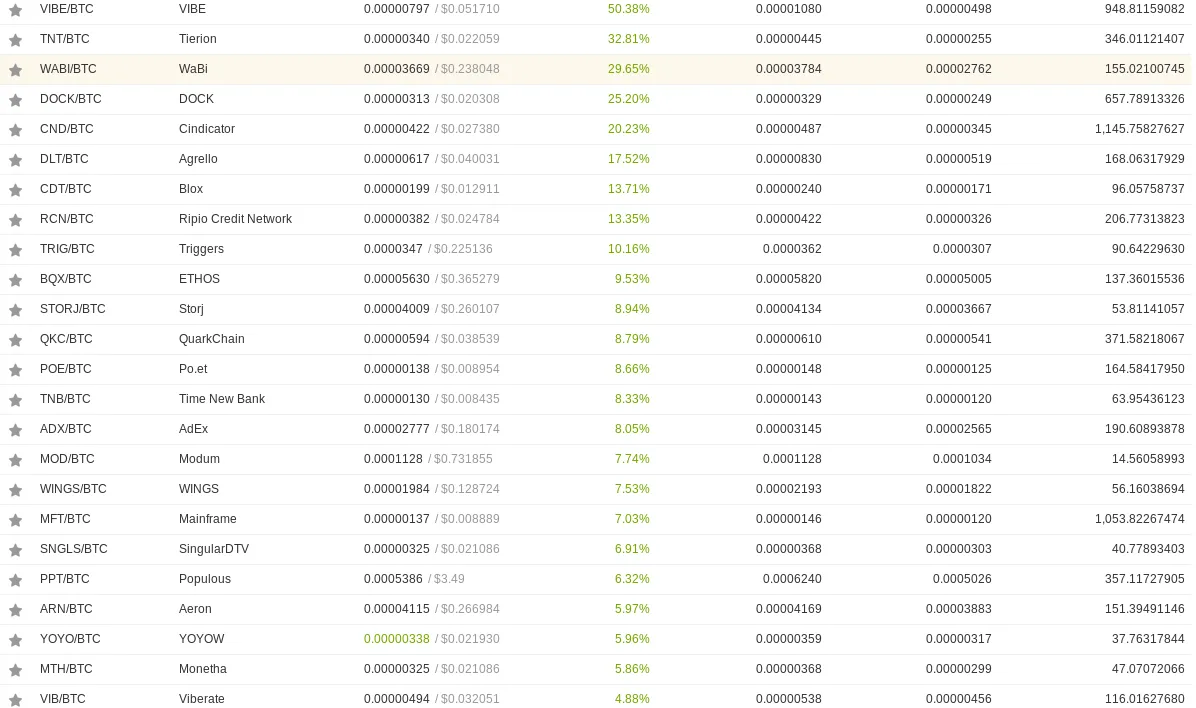Toggle the MTH/BTC star
The height and width of the screenshot is (708, 1196).
click(x=15, y=670)
